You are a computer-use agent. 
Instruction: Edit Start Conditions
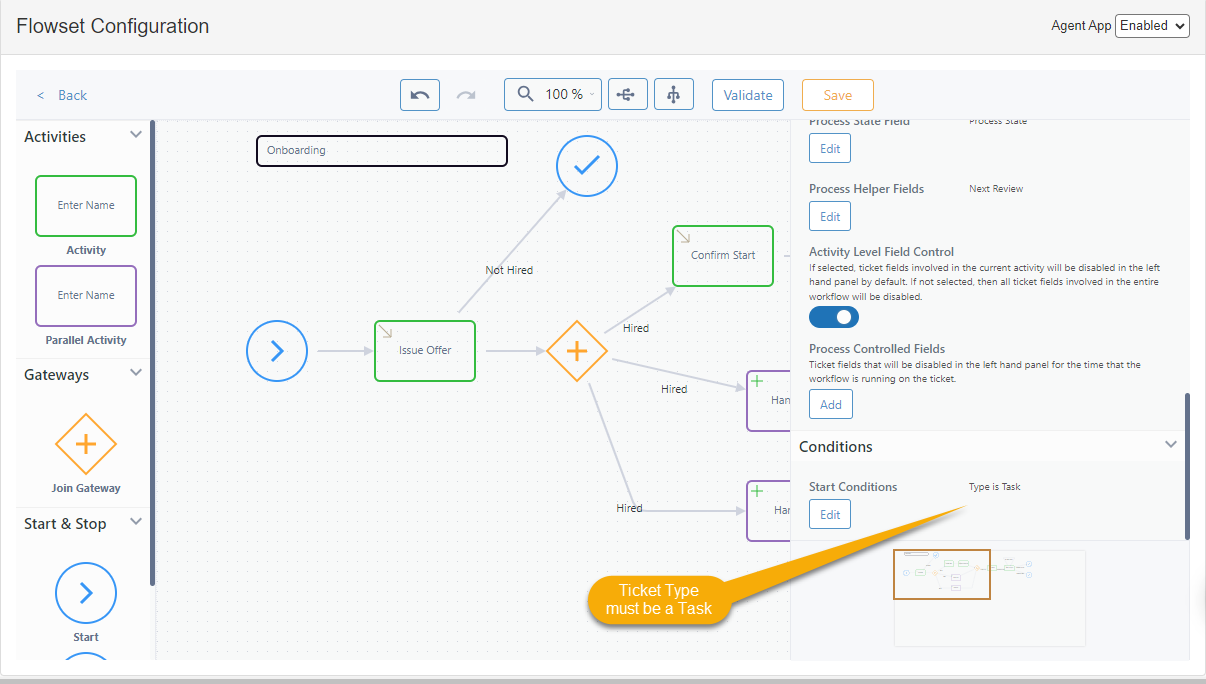[830, 515]
